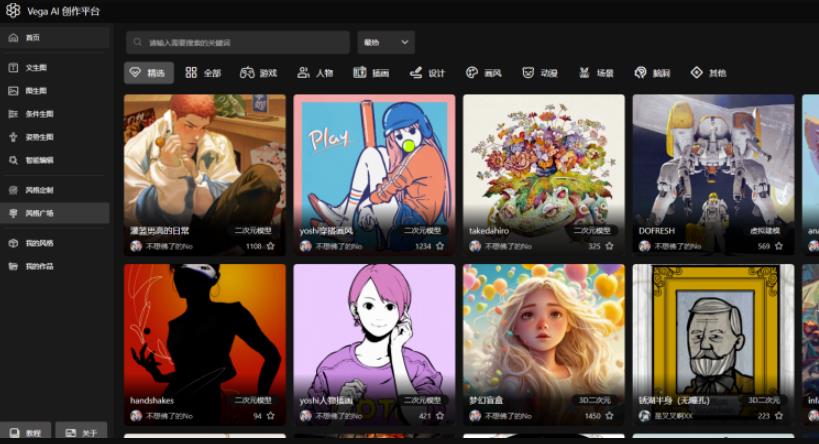
Task: Open the 文生图 text-to-image tool
Action: coord(36,68)
